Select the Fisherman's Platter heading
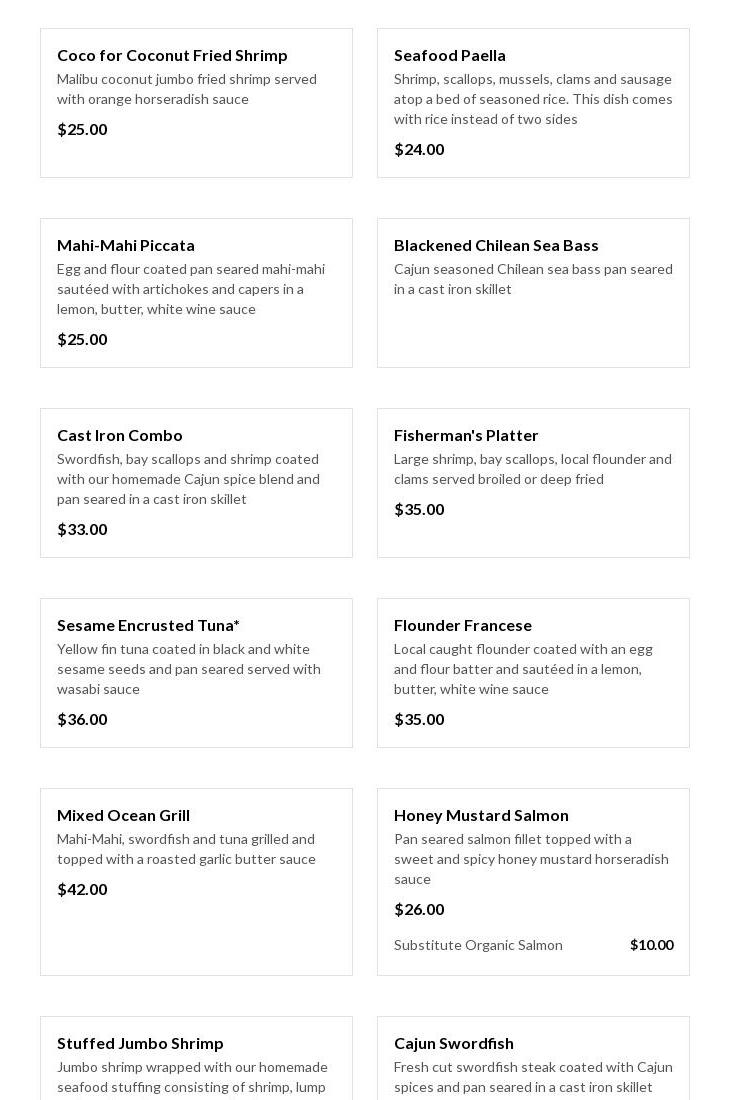 click(x=466, y=435)
